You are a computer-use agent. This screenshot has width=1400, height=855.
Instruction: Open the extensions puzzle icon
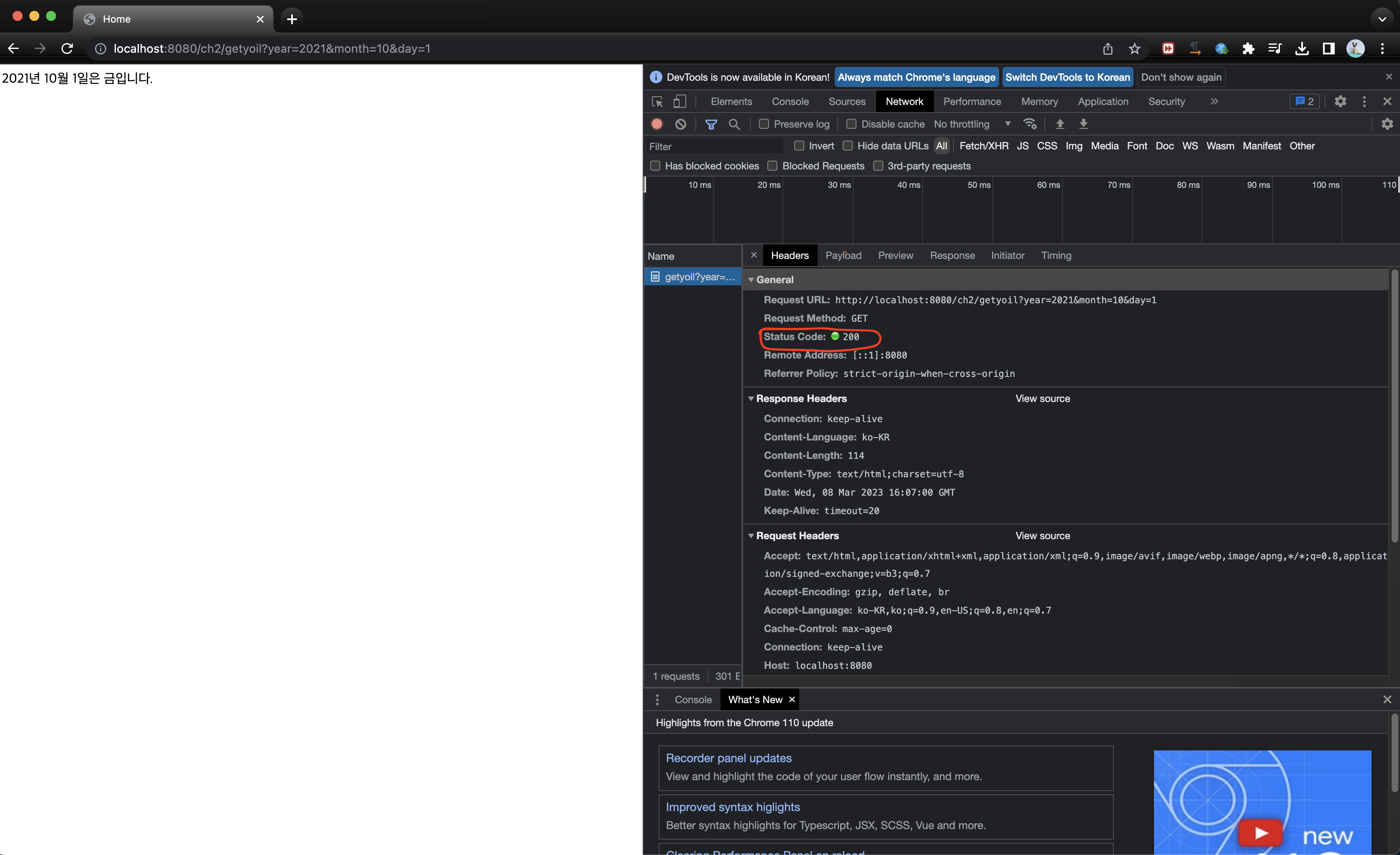click(x=1248, y=49)
